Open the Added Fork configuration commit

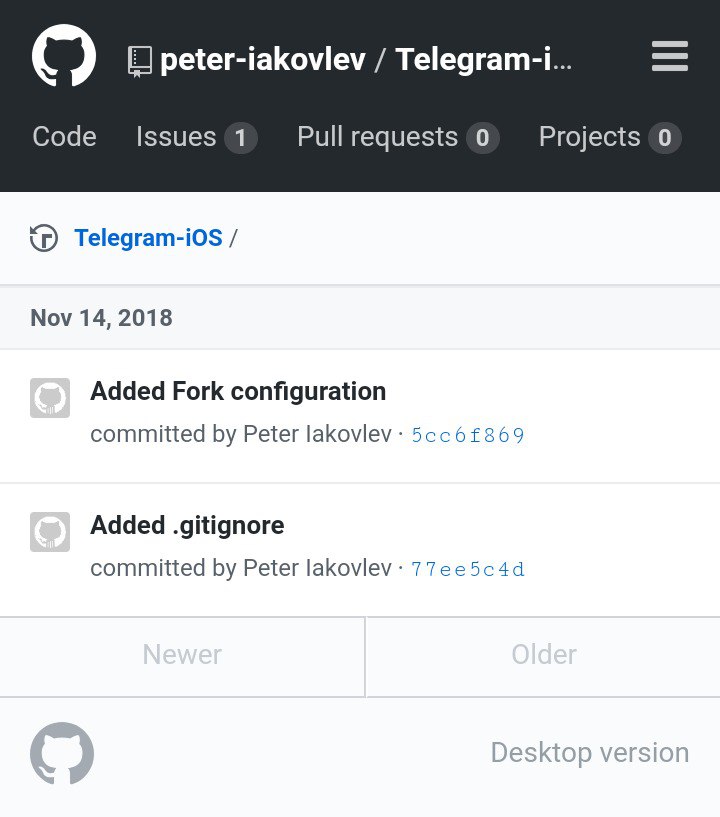238,391
